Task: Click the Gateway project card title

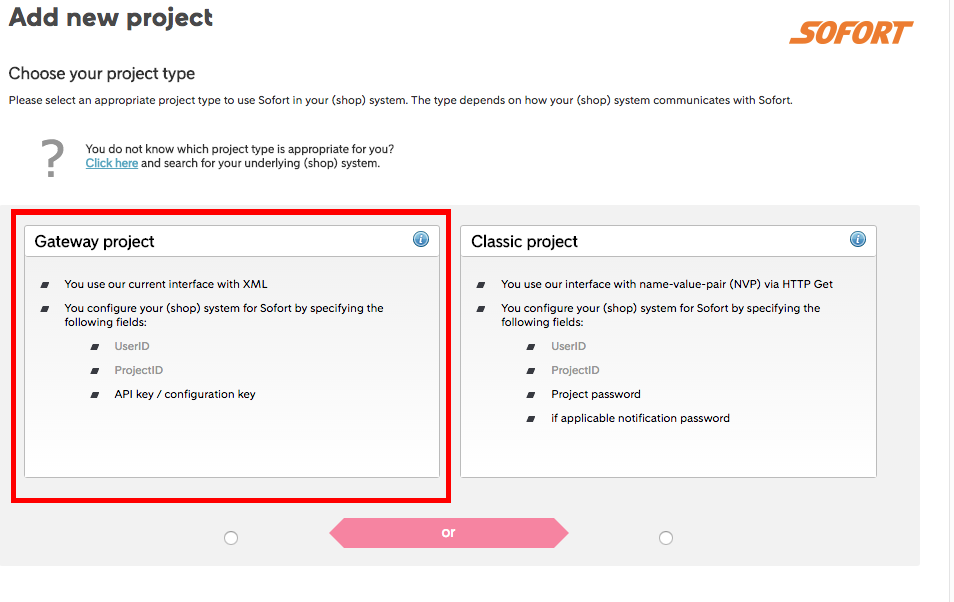Action: tap(95, 241)
